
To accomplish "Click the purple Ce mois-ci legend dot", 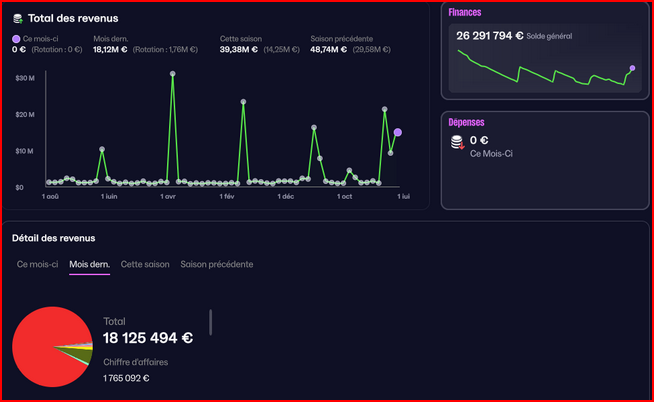I will [x=16, y=38].
